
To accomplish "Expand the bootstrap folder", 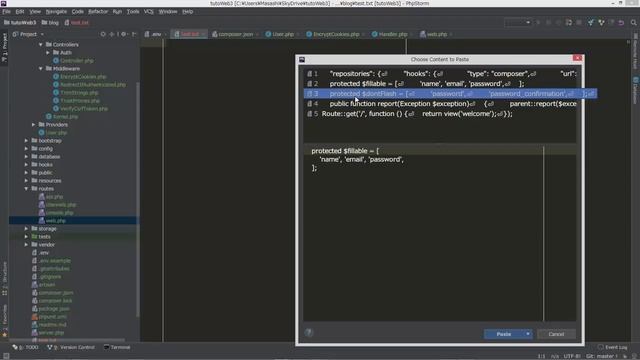I will (26, 140).
